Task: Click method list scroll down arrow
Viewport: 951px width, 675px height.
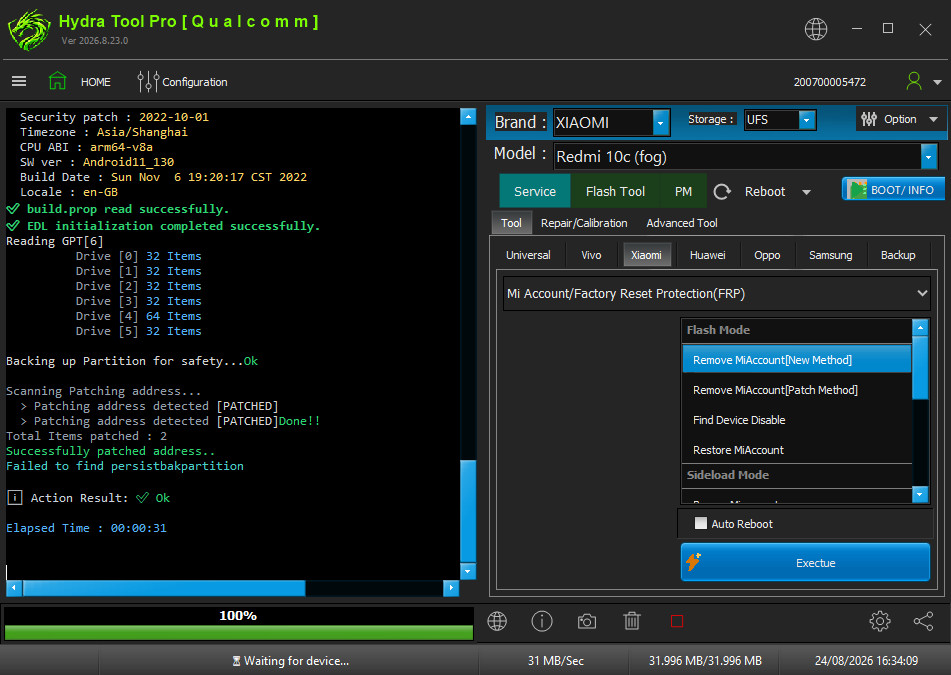Action: coord(920,494)
